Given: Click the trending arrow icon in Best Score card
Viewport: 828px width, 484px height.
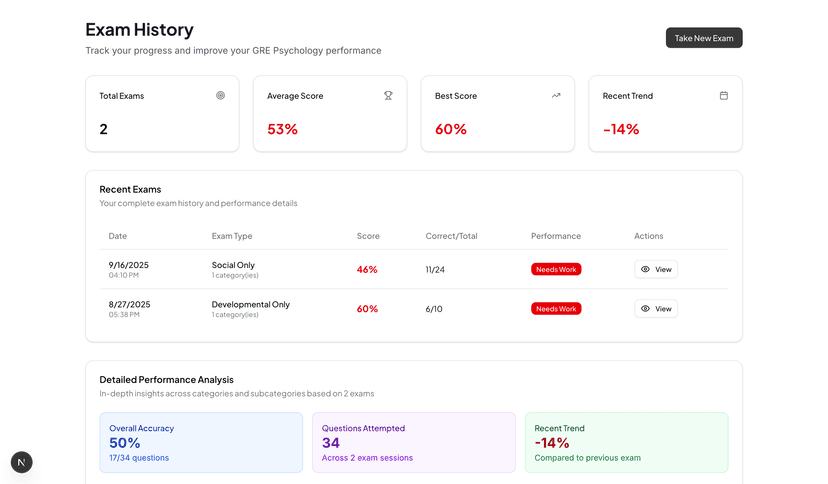Looking at the screenshot, I should tap(556, 96).
